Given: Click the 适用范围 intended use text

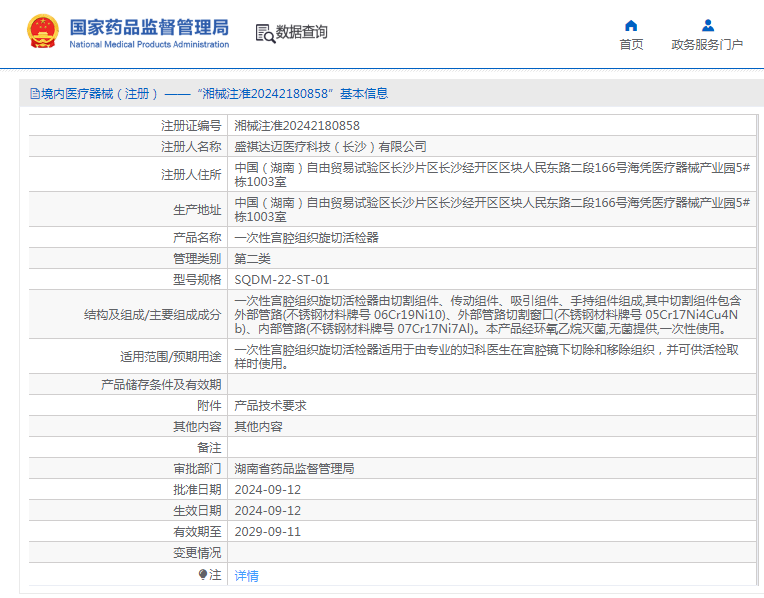Looking at the screenshot, I should pos(487,357).
